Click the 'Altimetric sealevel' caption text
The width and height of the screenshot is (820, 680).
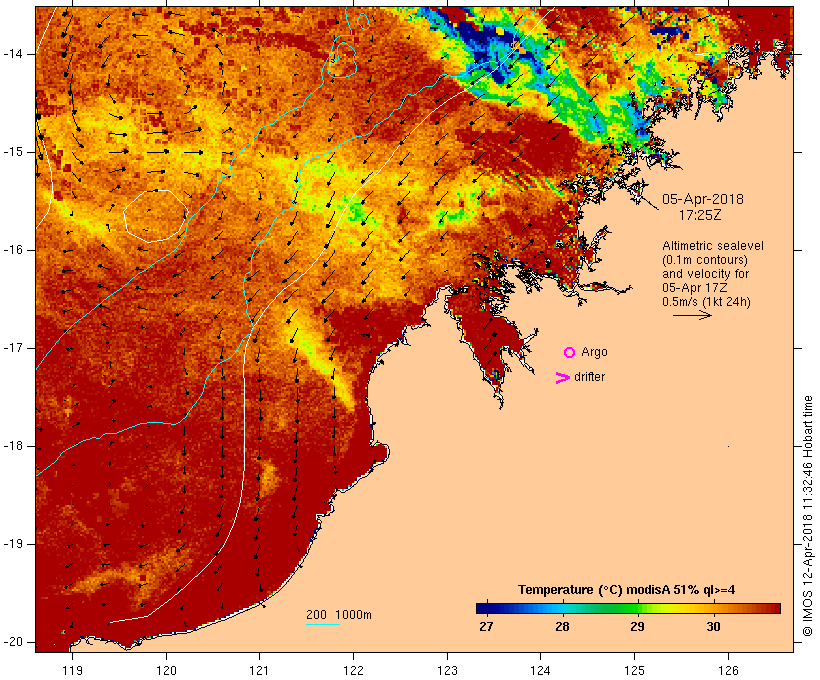click(x=713, y=246)
